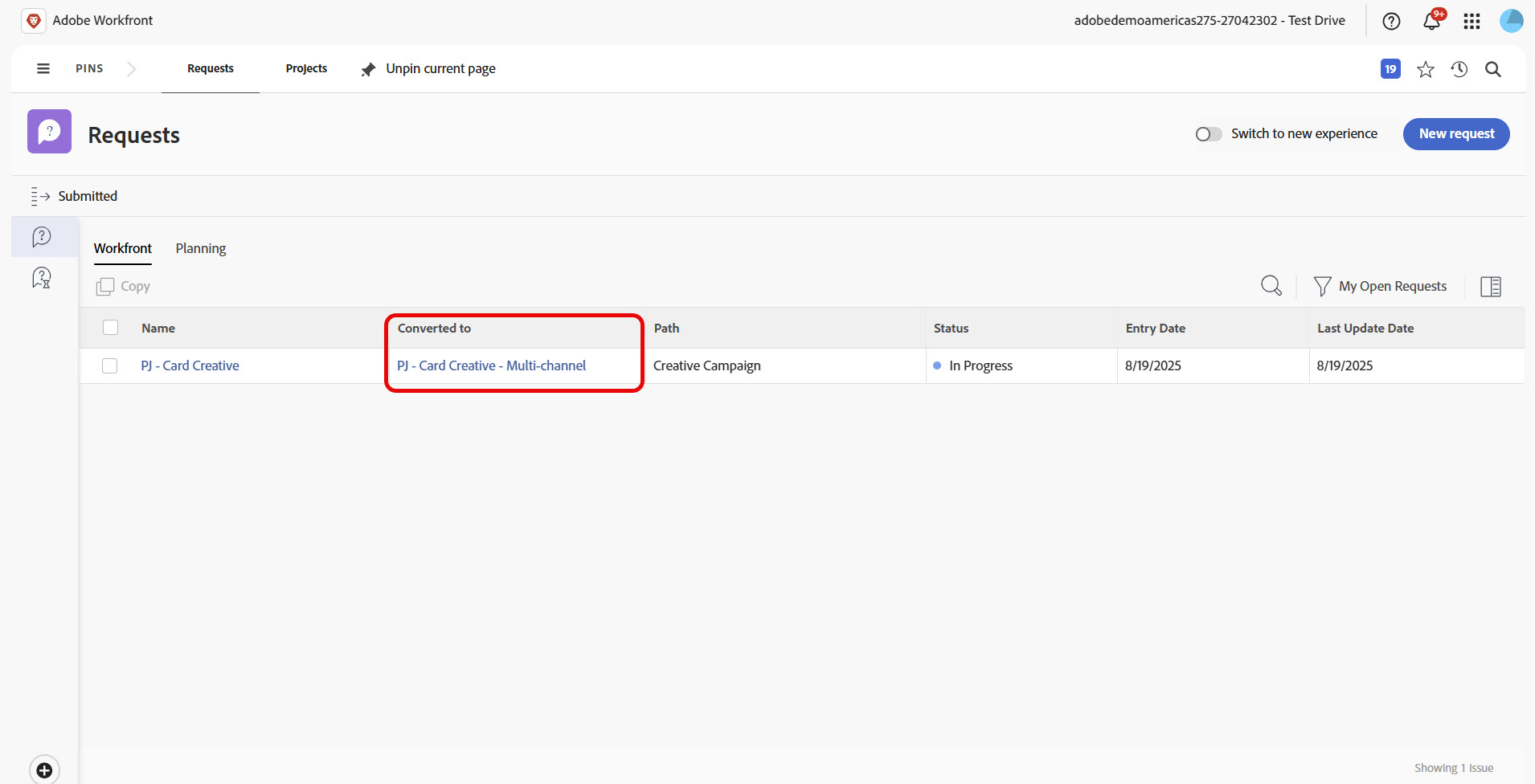Click the list search magnifier icon
This screenshot has height=784, width=1535.
pyautogui.click(x=1271, y=286)
